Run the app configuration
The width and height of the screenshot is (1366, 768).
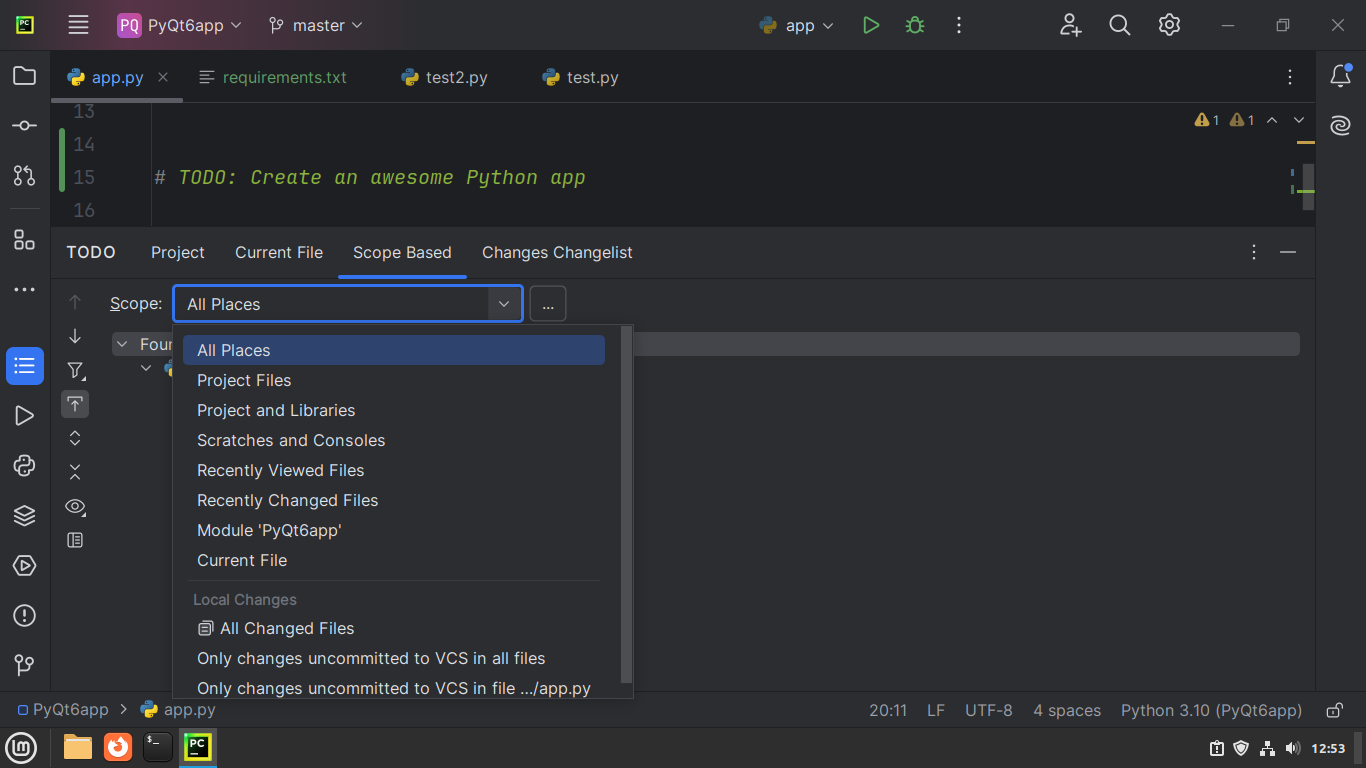(x=871, y=25)
